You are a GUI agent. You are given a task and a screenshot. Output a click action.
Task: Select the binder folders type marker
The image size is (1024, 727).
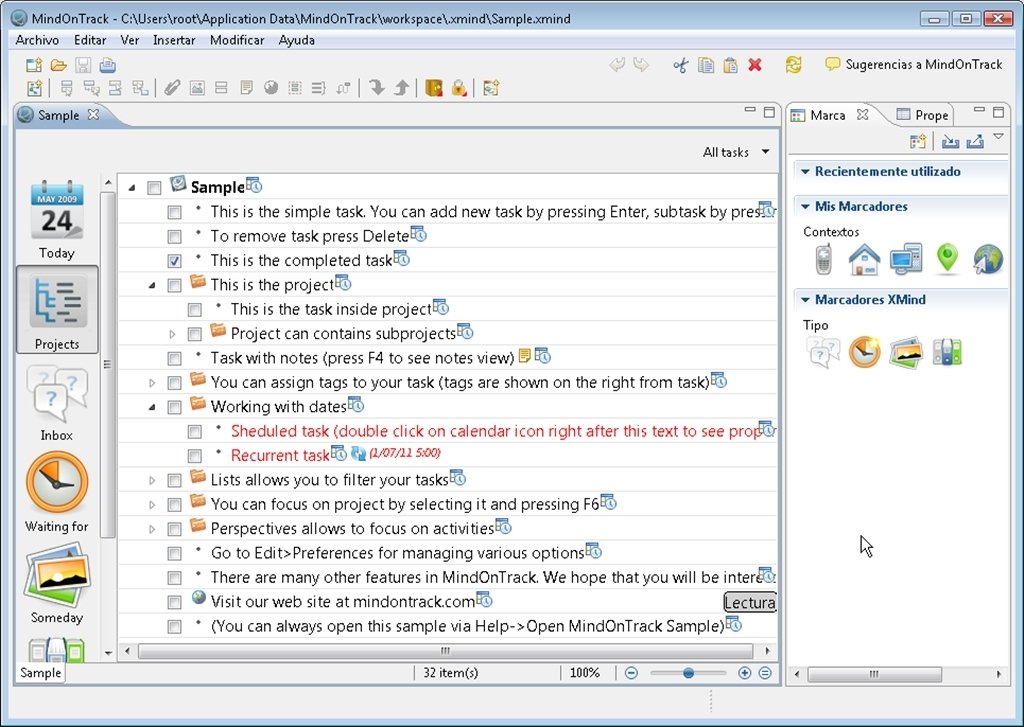pyautogui.click(x=947, y=353)
